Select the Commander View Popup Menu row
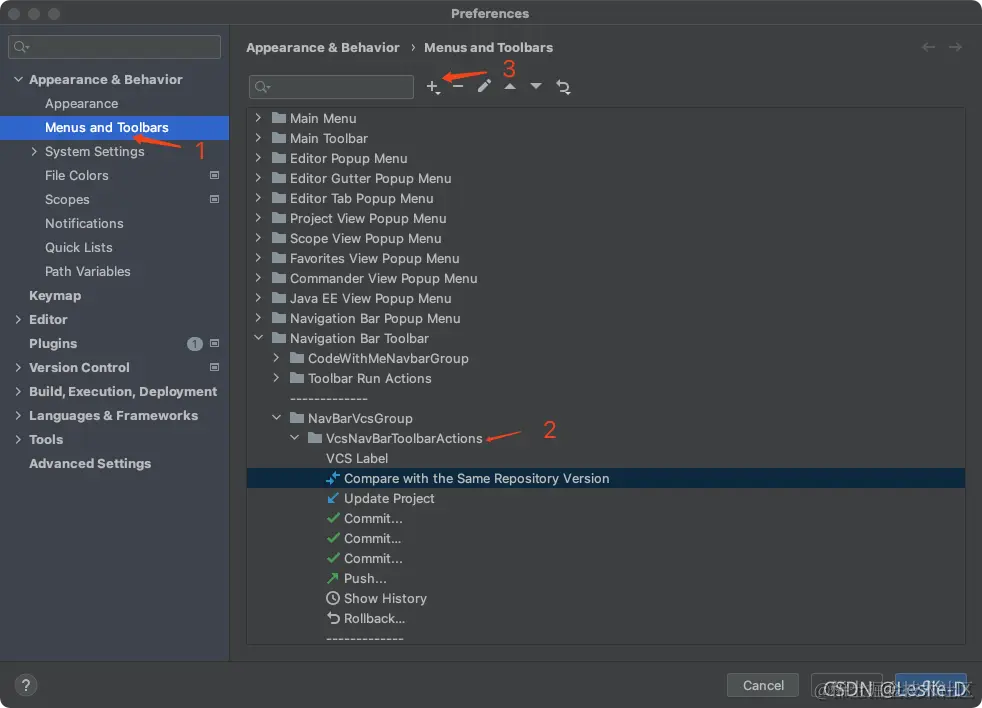 (606, 278)
